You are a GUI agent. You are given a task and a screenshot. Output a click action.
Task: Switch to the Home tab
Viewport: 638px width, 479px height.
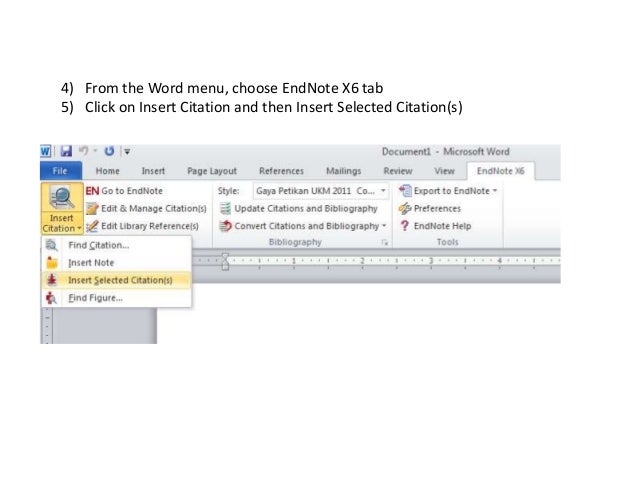[x=107, y=171]
